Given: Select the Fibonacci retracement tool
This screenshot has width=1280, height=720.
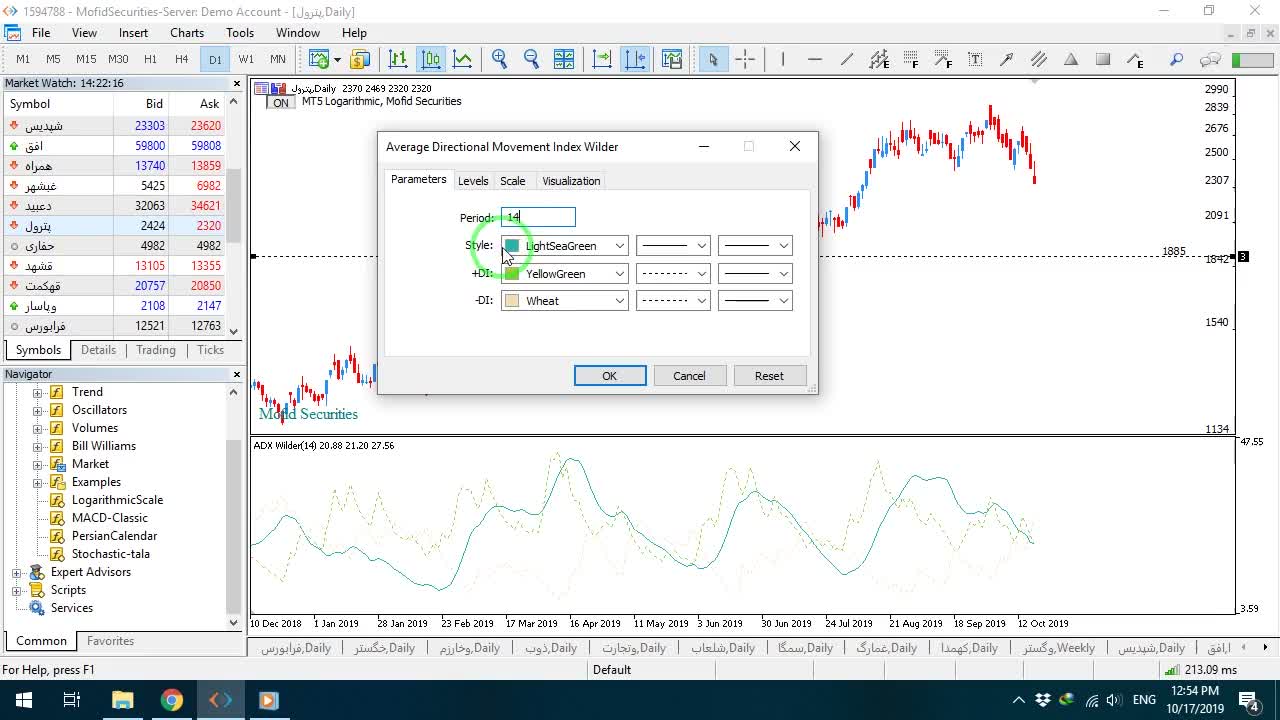Looking at the screenshot, I should click(911, 59).
